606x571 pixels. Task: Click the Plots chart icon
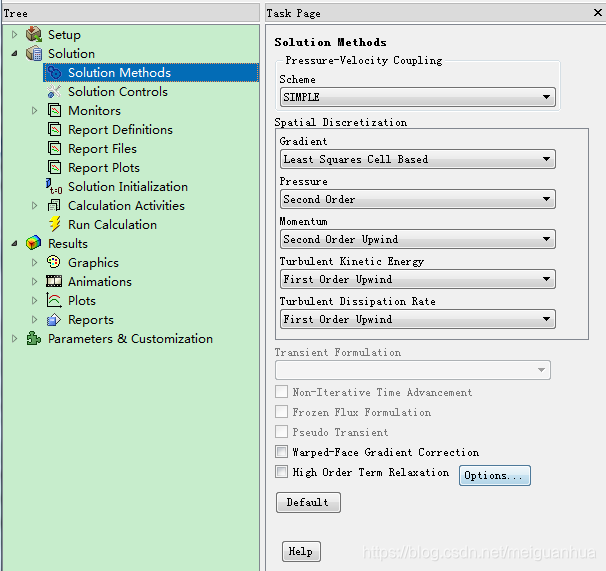(54, 301)
